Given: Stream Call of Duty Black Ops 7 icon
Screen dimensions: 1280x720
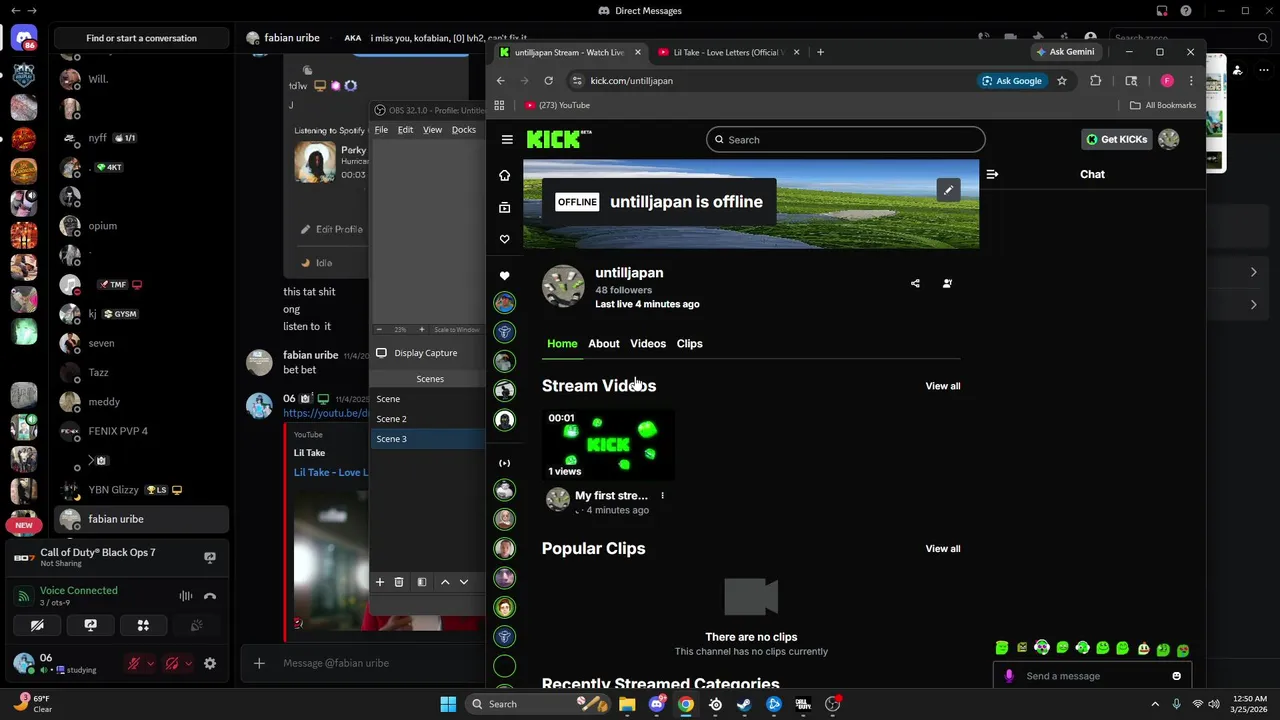Looking at the screenshot, I should [210, 558].
